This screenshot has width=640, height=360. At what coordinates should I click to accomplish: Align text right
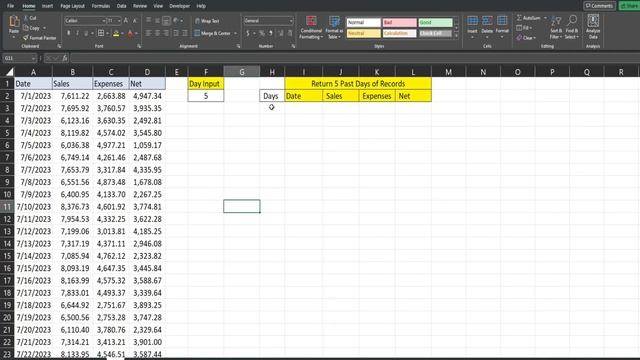point(166,33)
